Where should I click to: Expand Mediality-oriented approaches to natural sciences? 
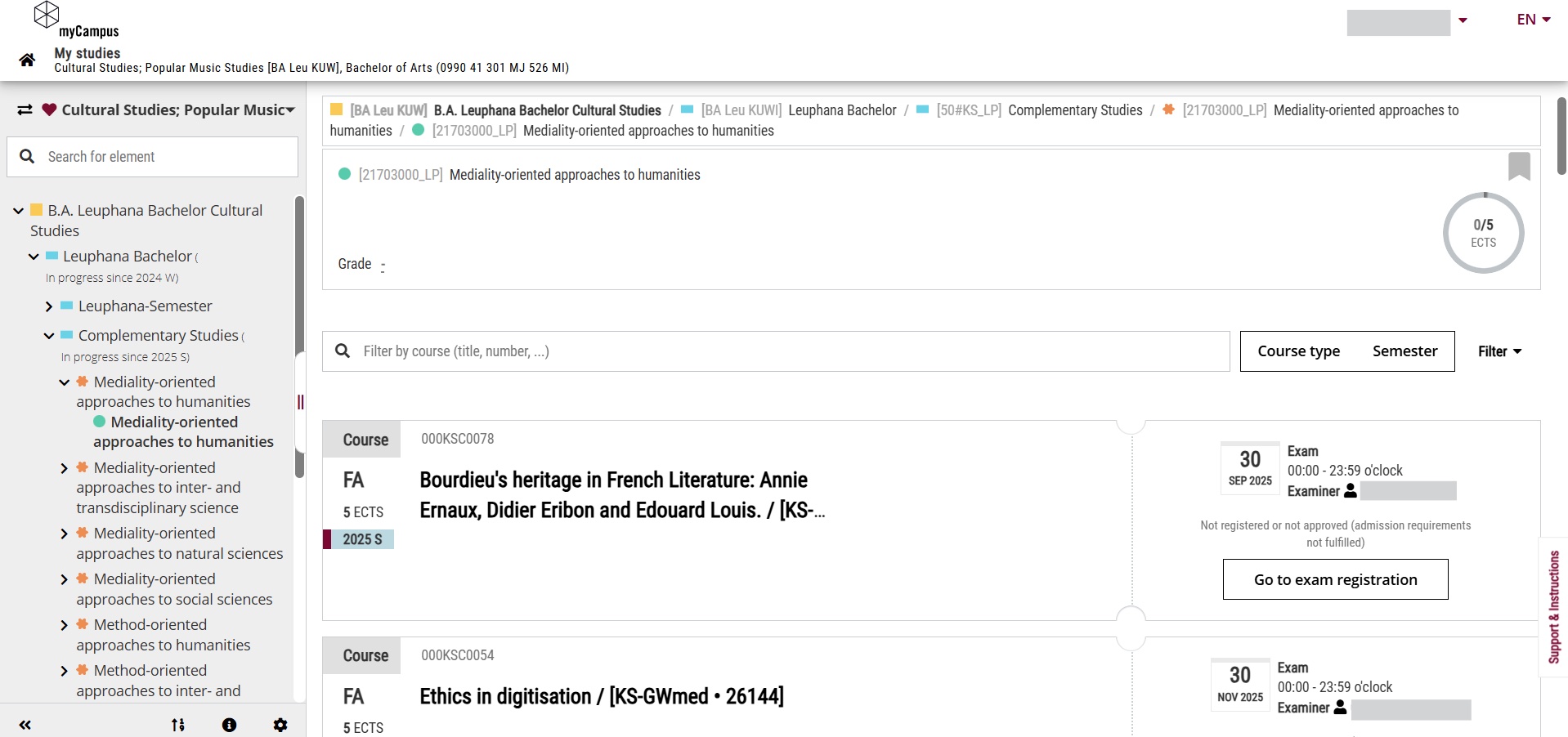click(x=65, y=534)
